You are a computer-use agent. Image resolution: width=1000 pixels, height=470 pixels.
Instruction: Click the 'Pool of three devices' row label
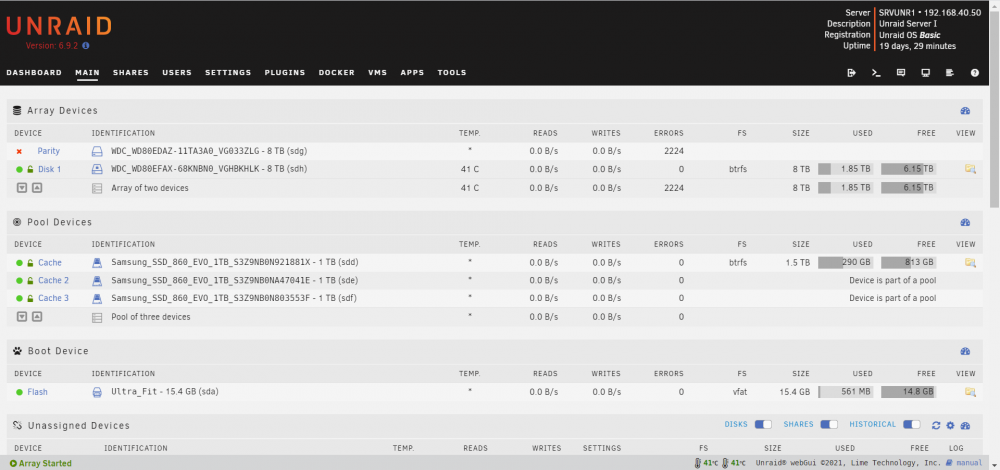pos(151,316)
